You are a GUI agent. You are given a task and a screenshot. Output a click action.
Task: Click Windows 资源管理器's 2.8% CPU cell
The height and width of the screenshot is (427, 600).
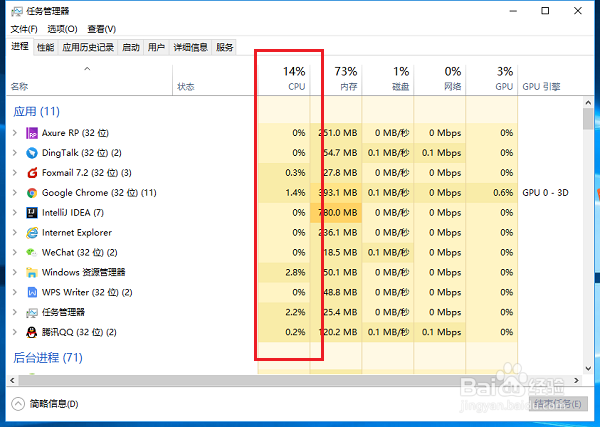(x=284, y=272)
